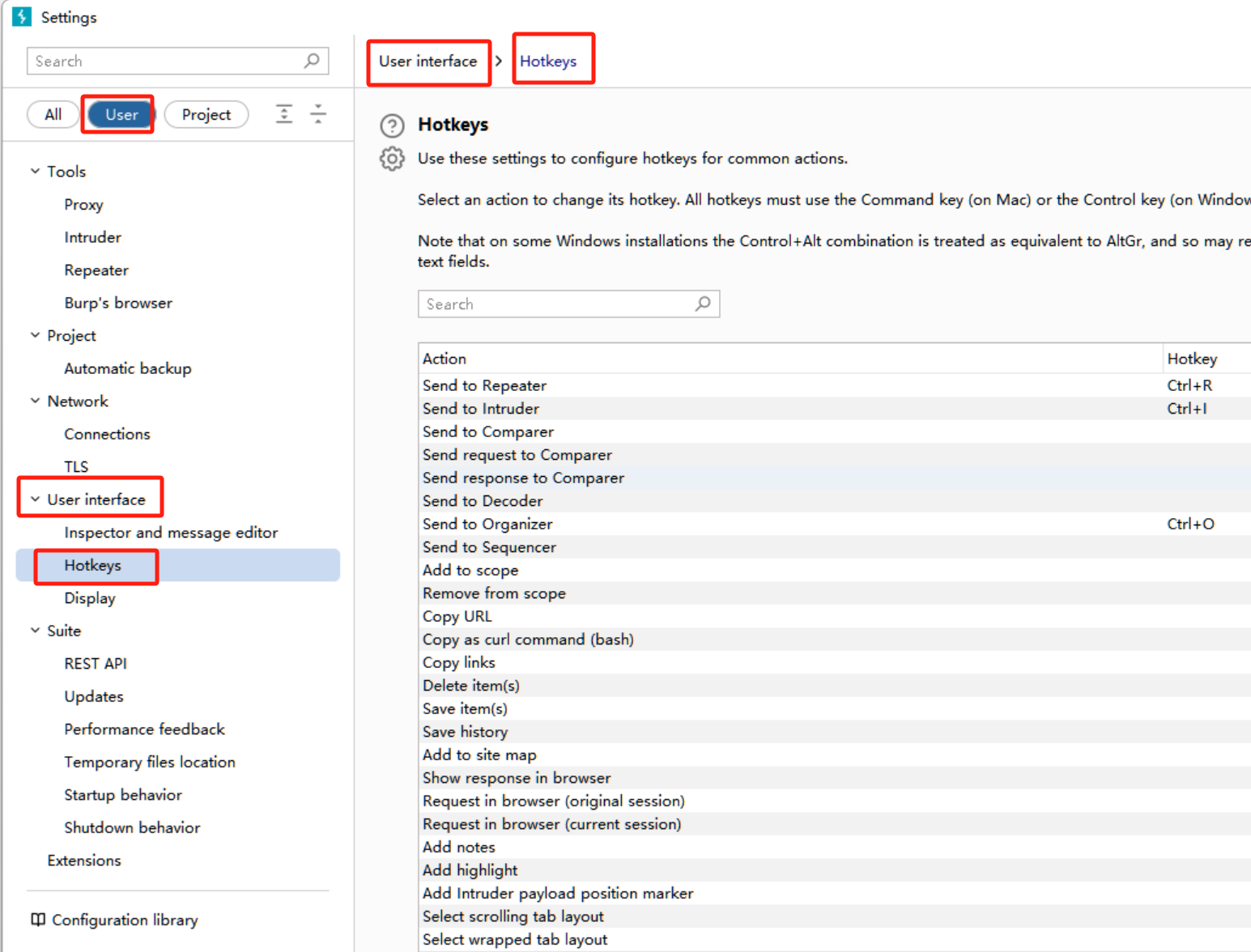Screen dimensions: 1251x952
Task: Click the Configuration library book icon
Action: coord(38,920)
